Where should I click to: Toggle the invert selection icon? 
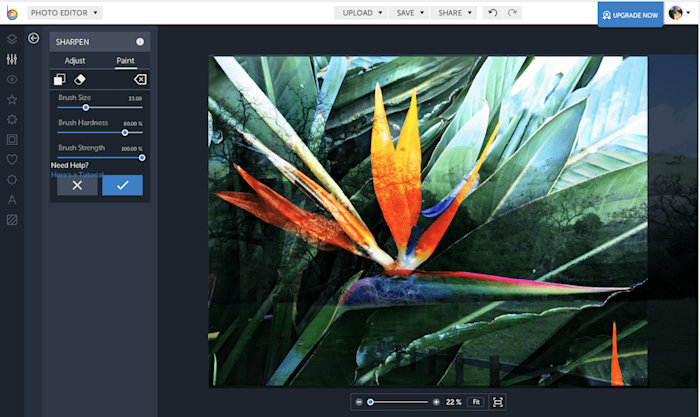pyautogui.click(x=59, y=79)
